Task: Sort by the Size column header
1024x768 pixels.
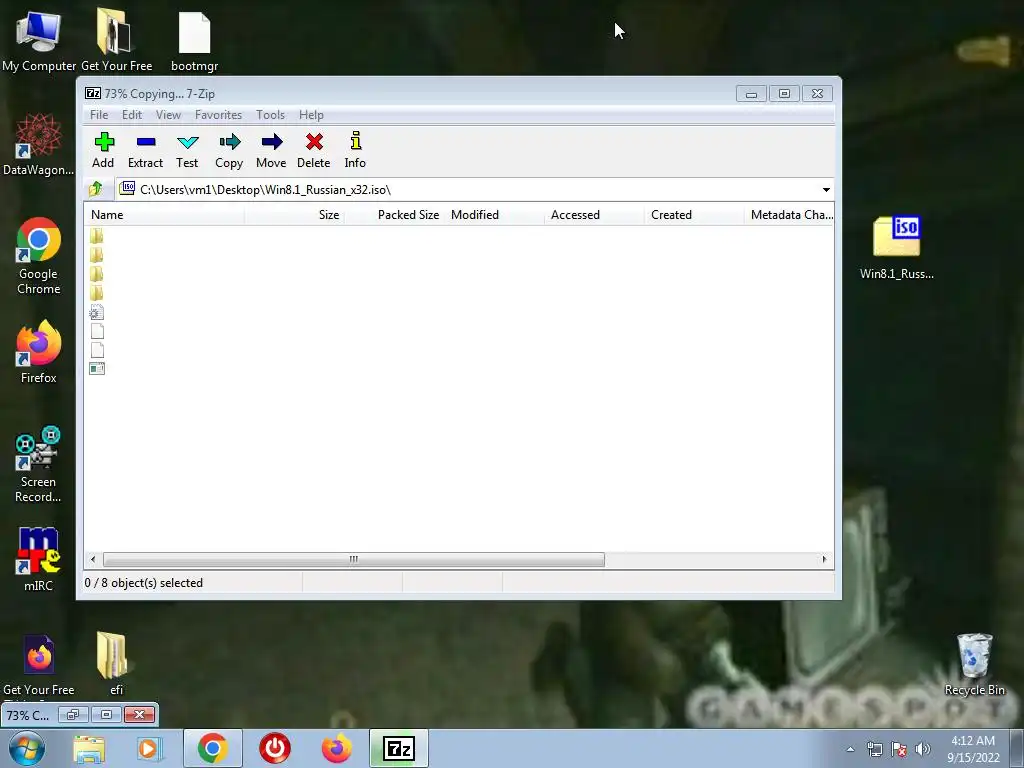Action: 295,215
